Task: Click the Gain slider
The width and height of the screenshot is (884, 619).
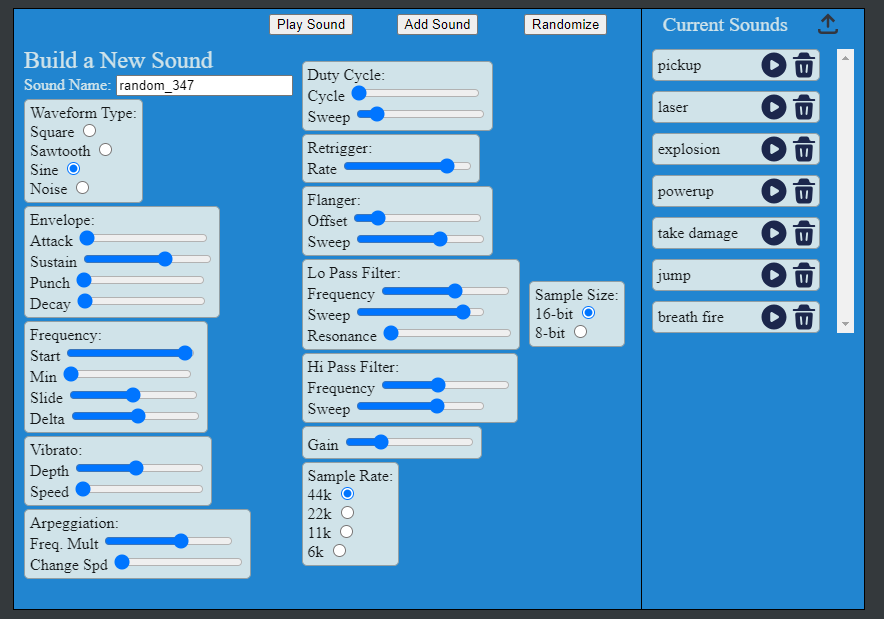Action: click(409, 443)
